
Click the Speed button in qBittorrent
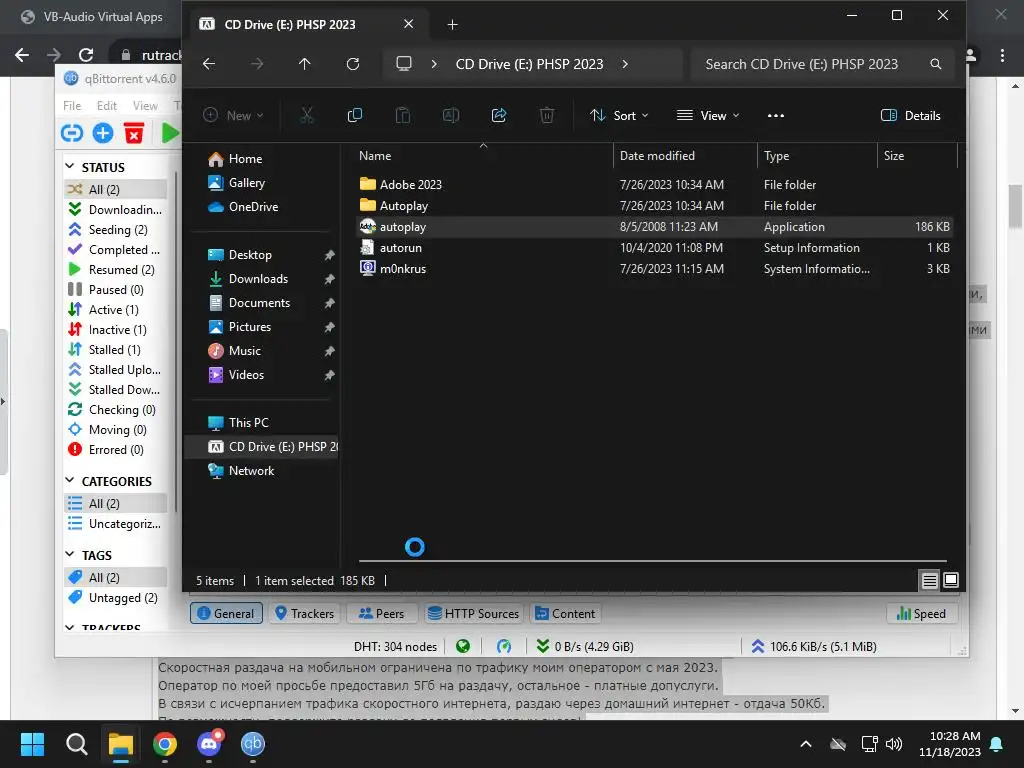(921, 613)
